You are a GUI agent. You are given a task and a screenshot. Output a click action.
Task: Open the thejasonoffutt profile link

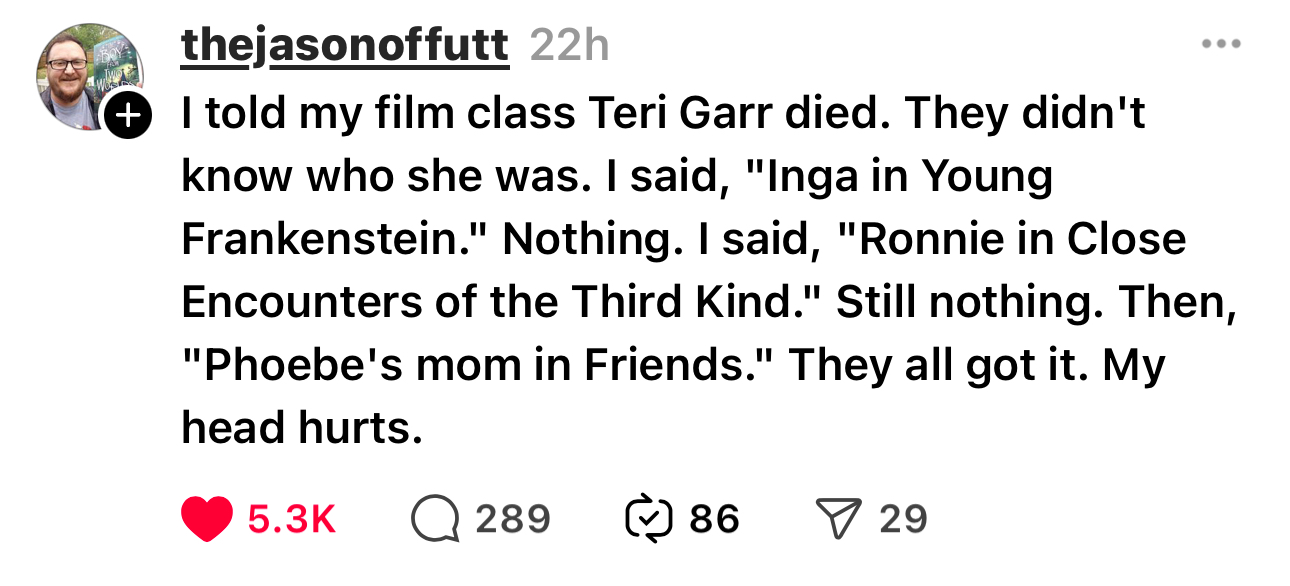(344, 46)
